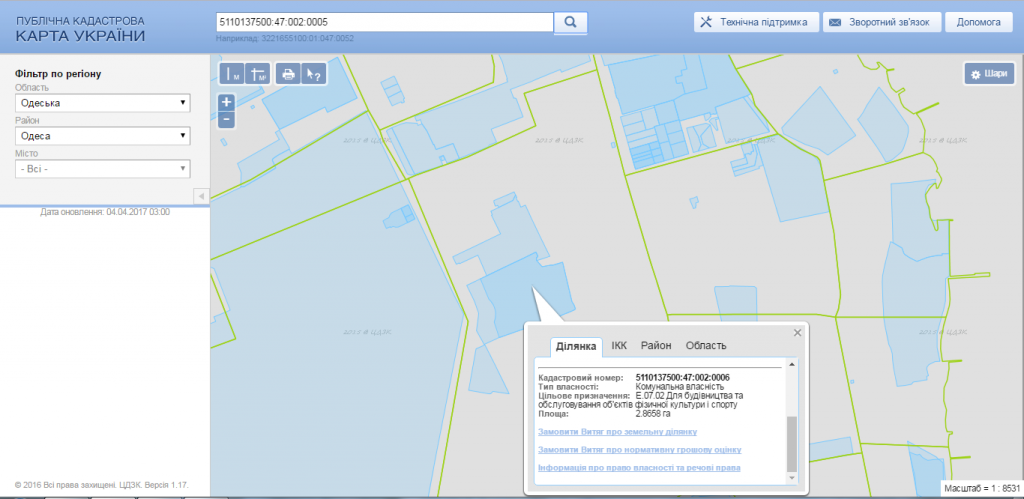The height and width of the screenshot is (499, 1024).
Task: Open the Шари layers panel
Action: point(988,74)
